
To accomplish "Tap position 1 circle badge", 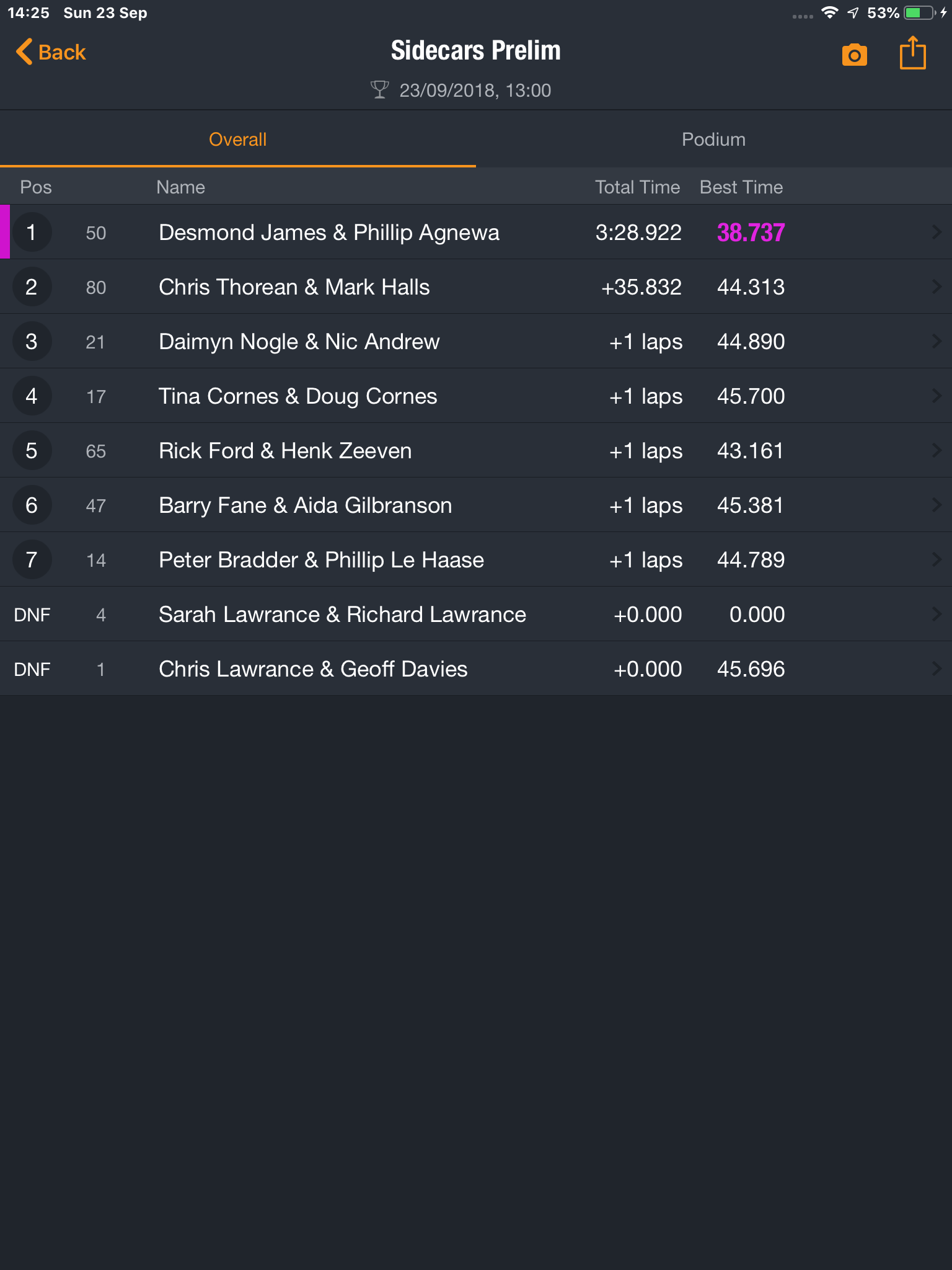I will coord(32,233).
